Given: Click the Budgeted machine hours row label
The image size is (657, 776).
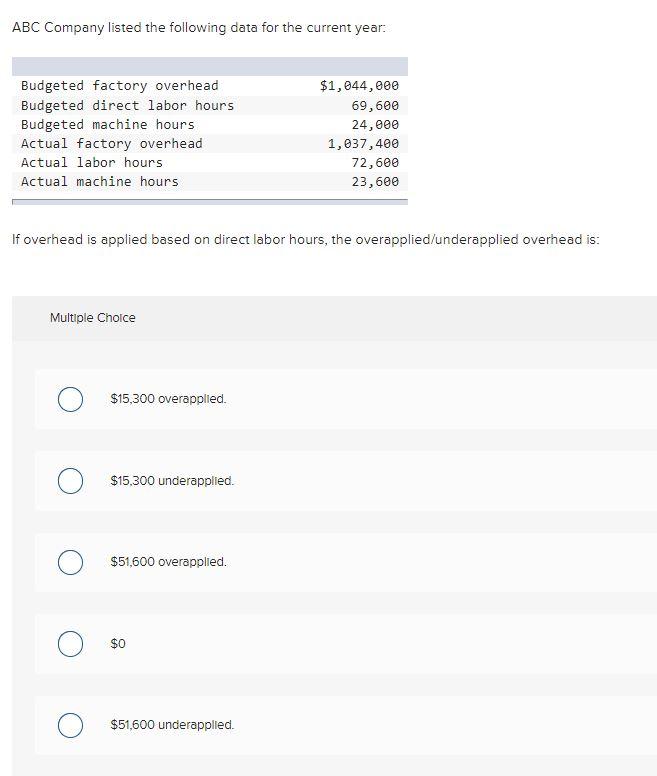Looking at the screenshot, I should coord(107,124).
